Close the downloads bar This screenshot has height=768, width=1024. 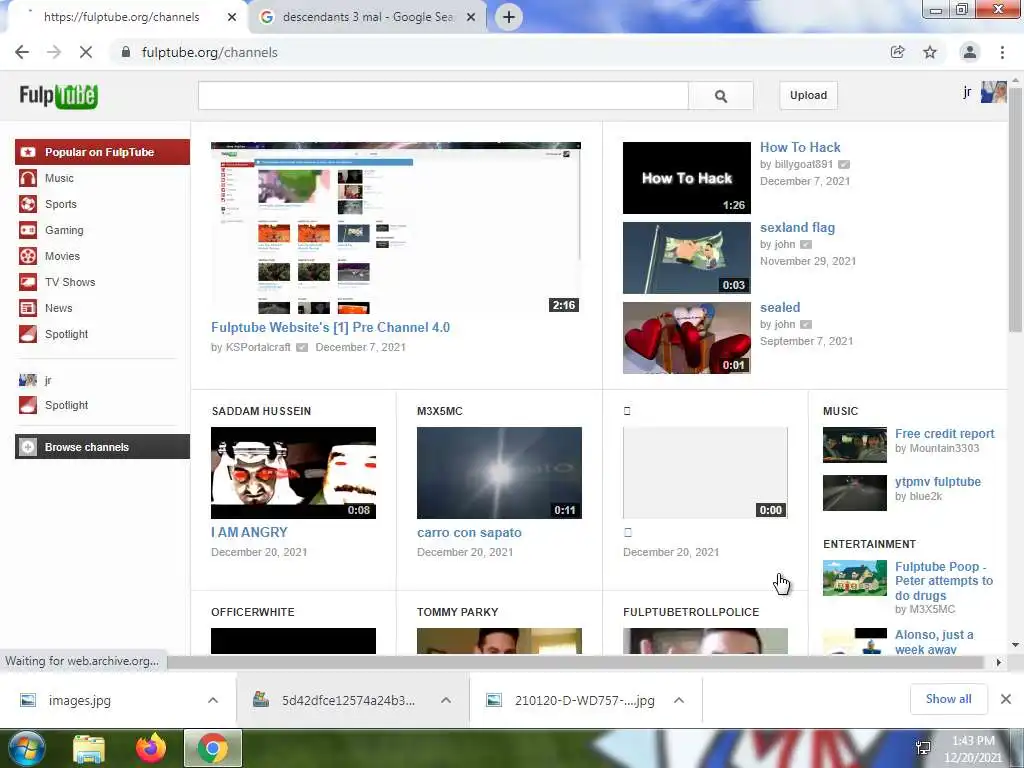pyautogui.click(x=1006, y=699)
